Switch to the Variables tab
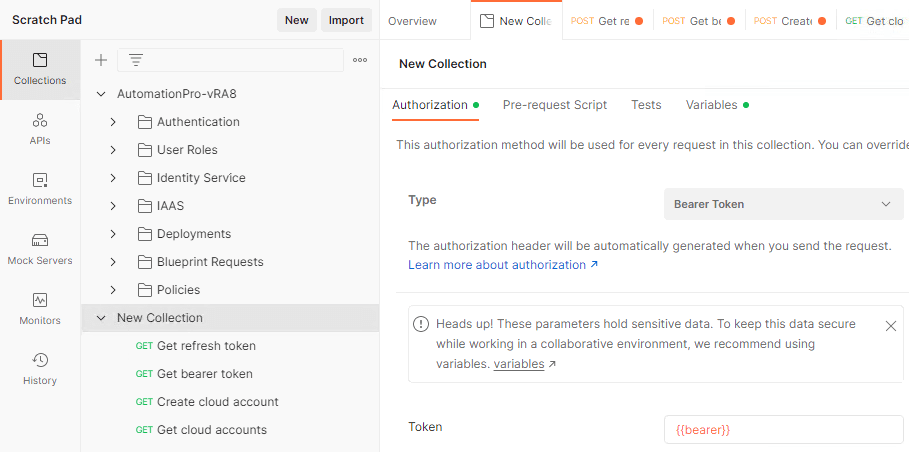This screenshot has width=909, height=452. tap(711, 105)
